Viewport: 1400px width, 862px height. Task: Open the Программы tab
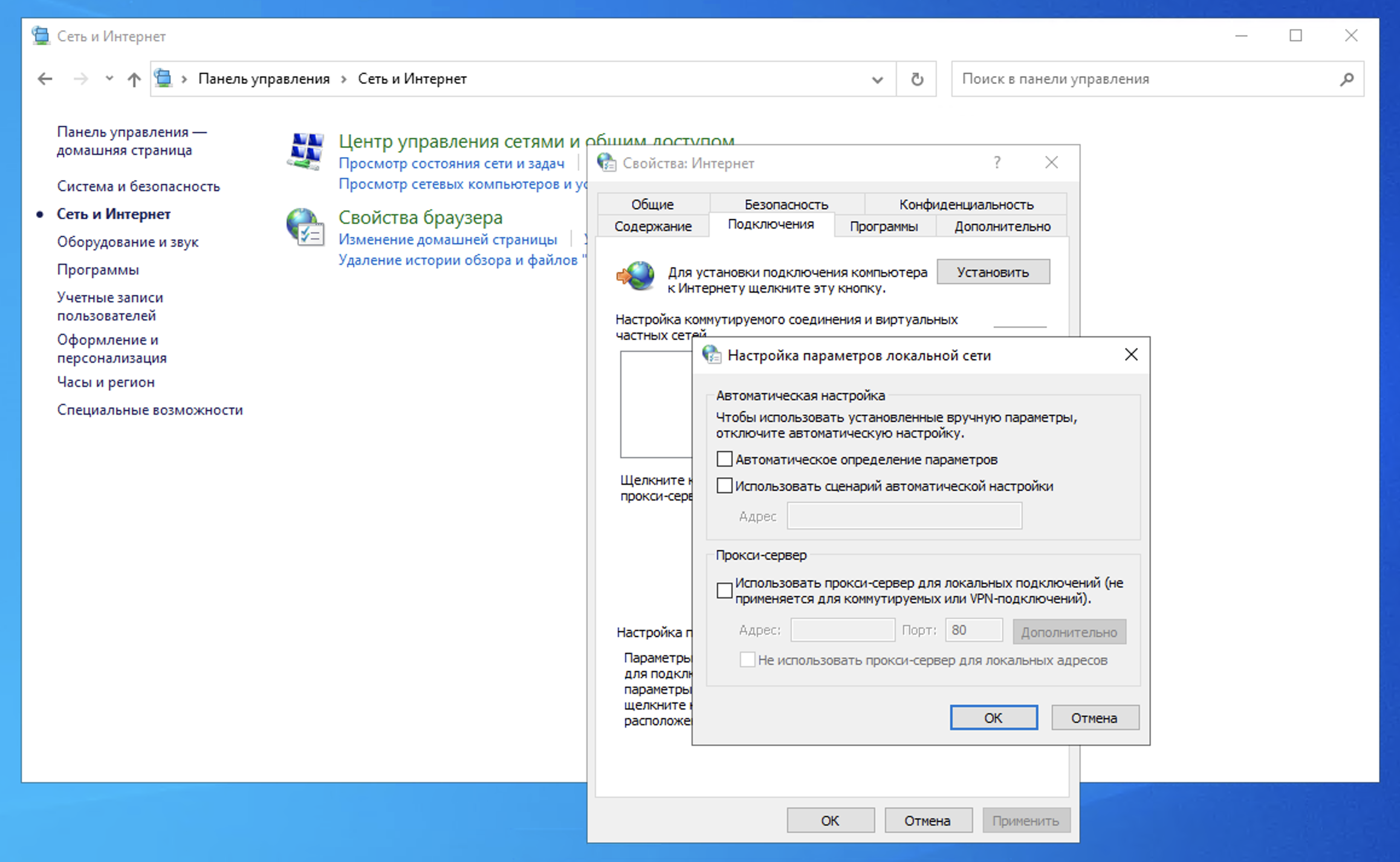[x=883, y=227]
